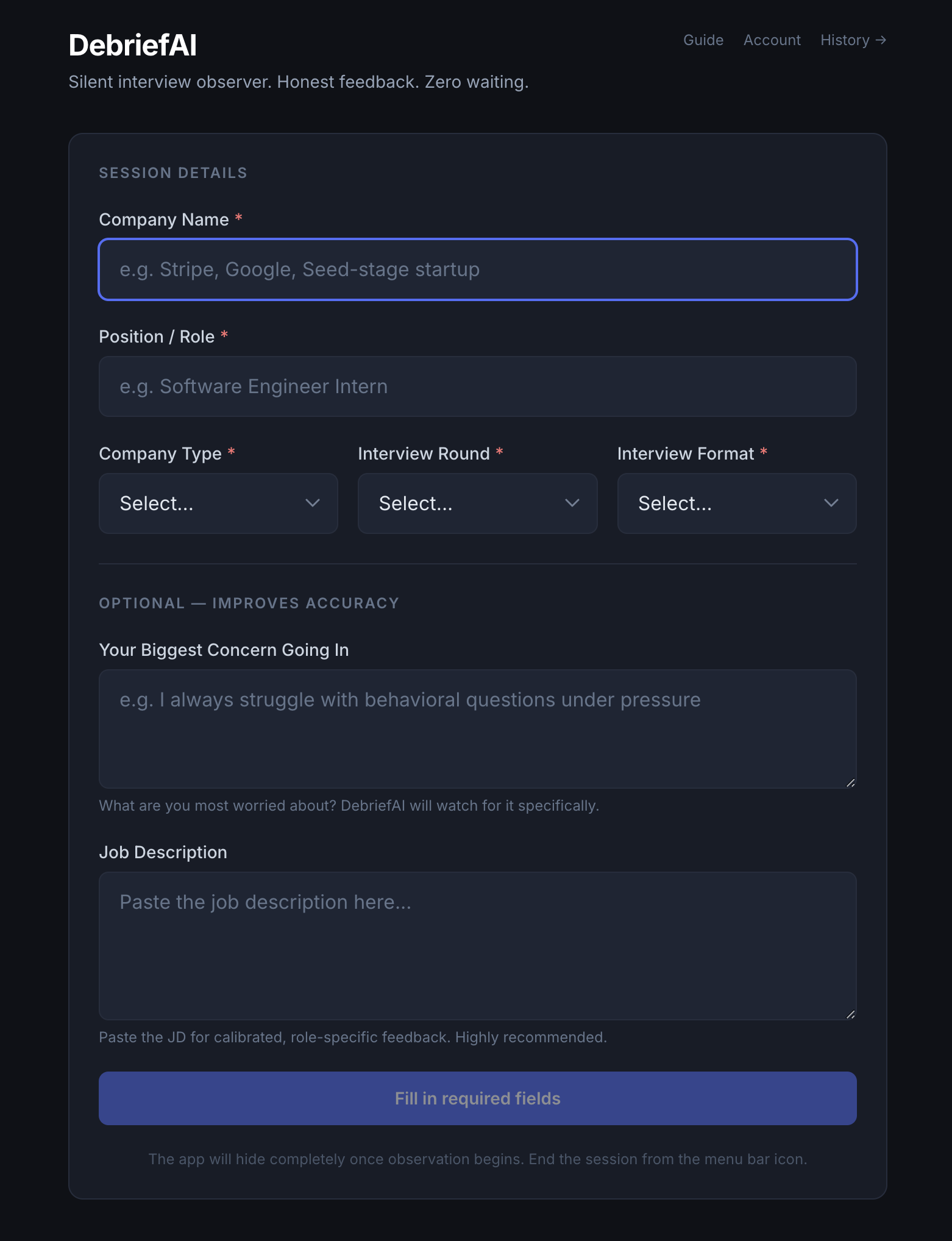This screenshot has height=1241, width=952.
Task: Open the Interview Format dropdown
Action: 737,503
